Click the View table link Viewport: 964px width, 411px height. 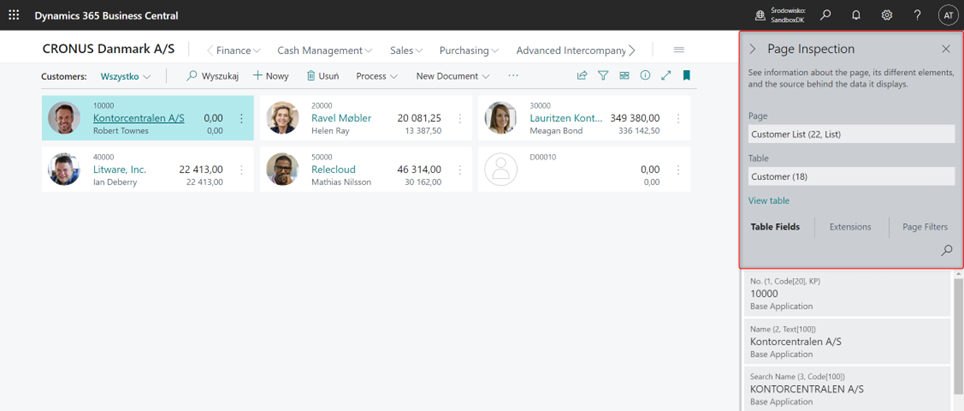tap(768, 200)
